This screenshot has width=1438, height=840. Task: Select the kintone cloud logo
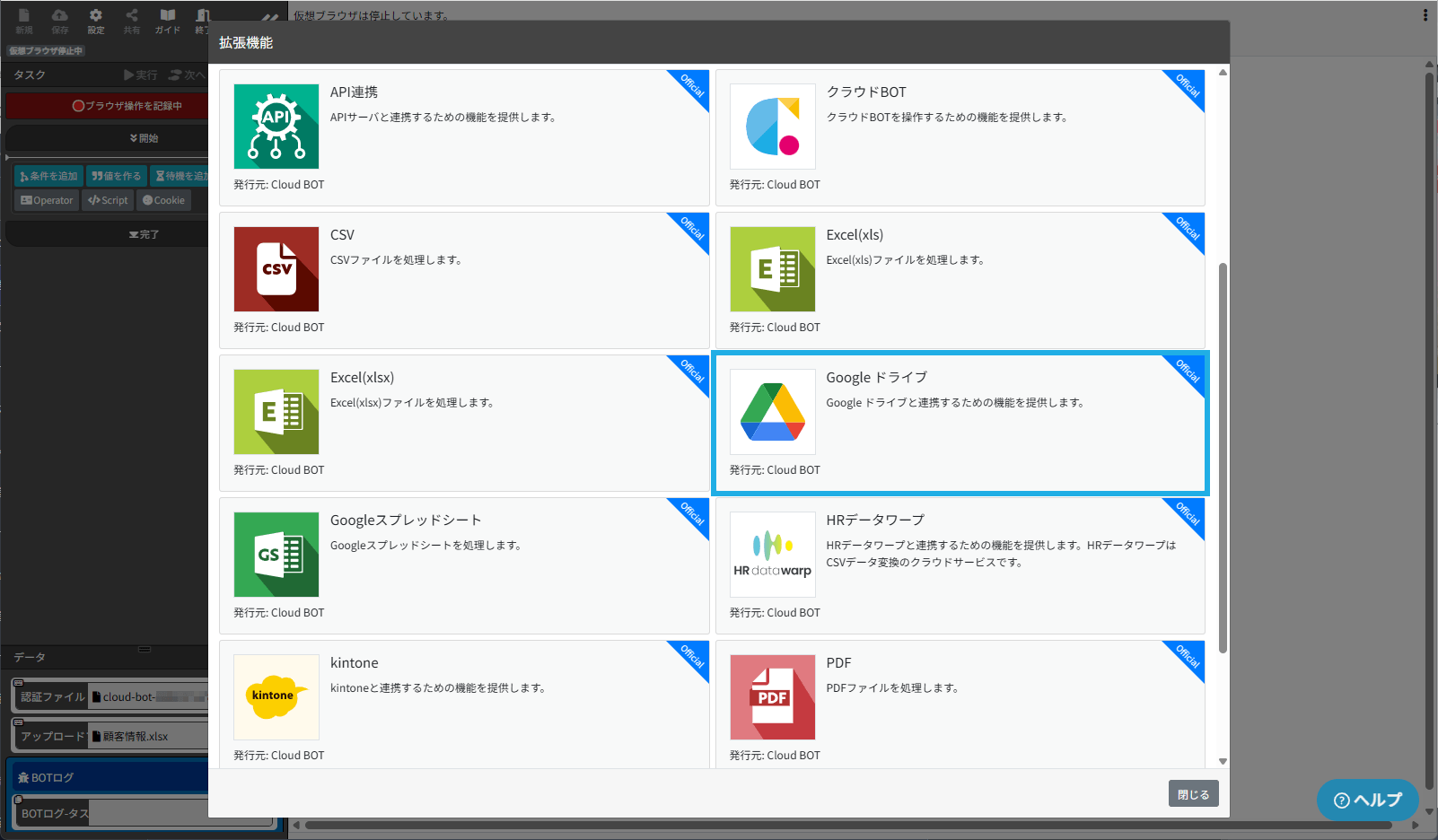click(276, 697)
